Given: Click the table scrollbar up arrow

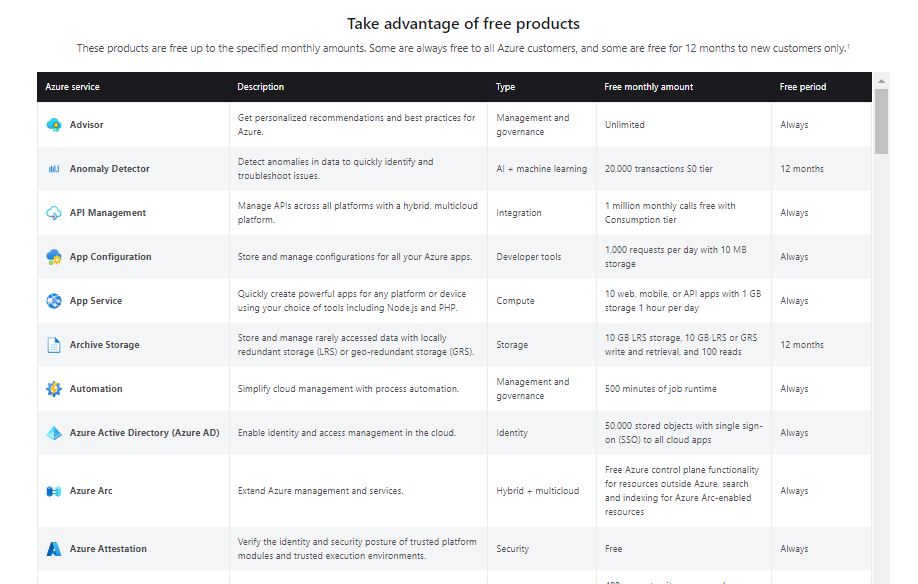Looking at the screenshot, I should coord(881,80).
